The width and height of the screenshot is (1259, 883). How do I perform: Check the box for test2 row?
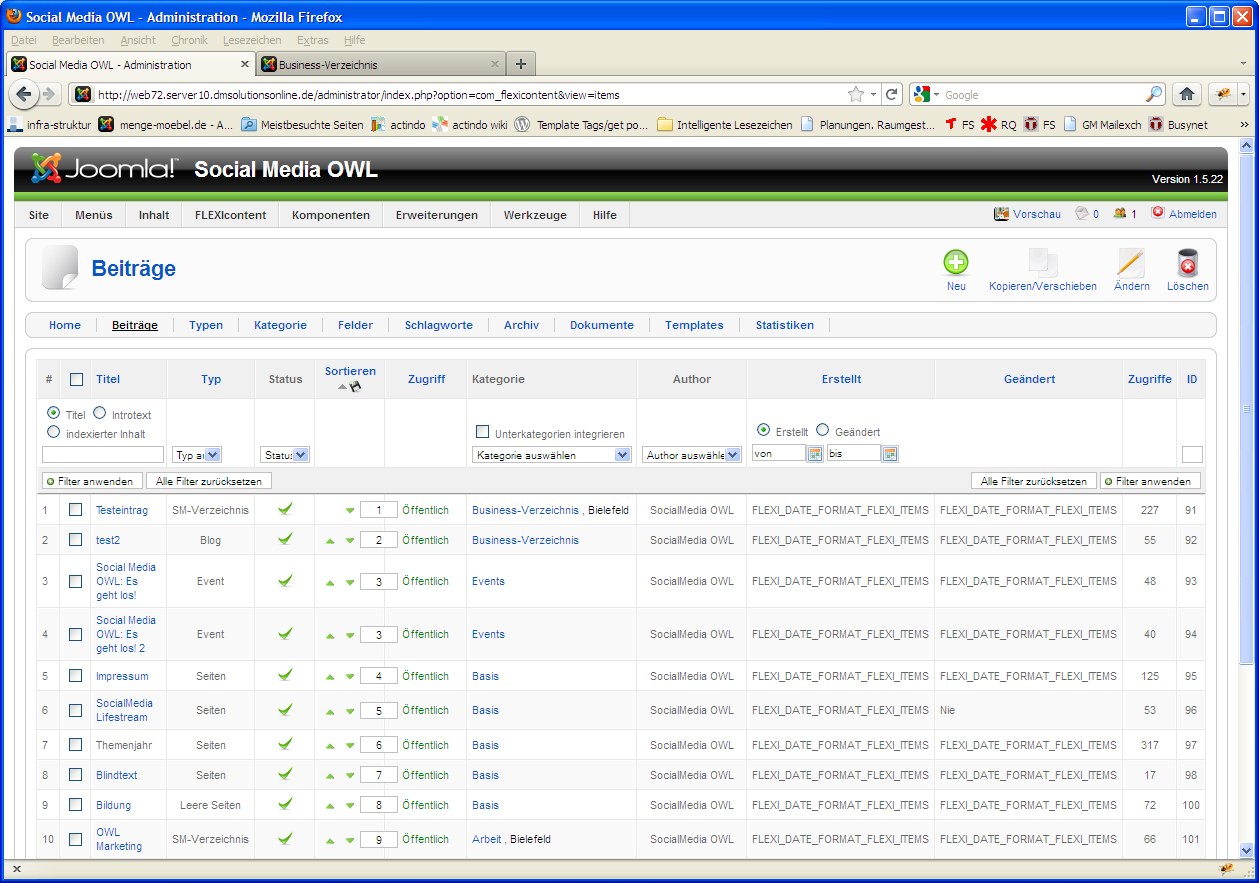coord(75,539)
